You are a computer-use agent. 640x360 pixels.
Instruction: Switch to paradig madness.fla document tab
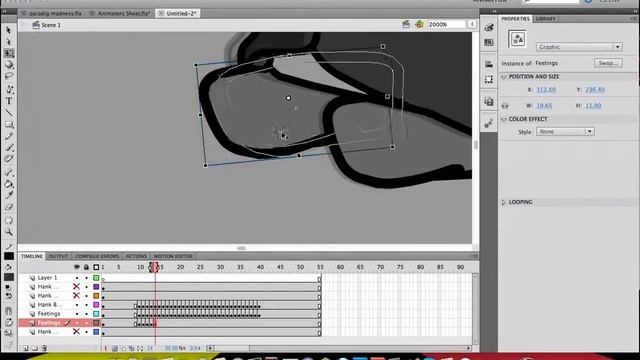pyautogui.click(x=55, y=13)
